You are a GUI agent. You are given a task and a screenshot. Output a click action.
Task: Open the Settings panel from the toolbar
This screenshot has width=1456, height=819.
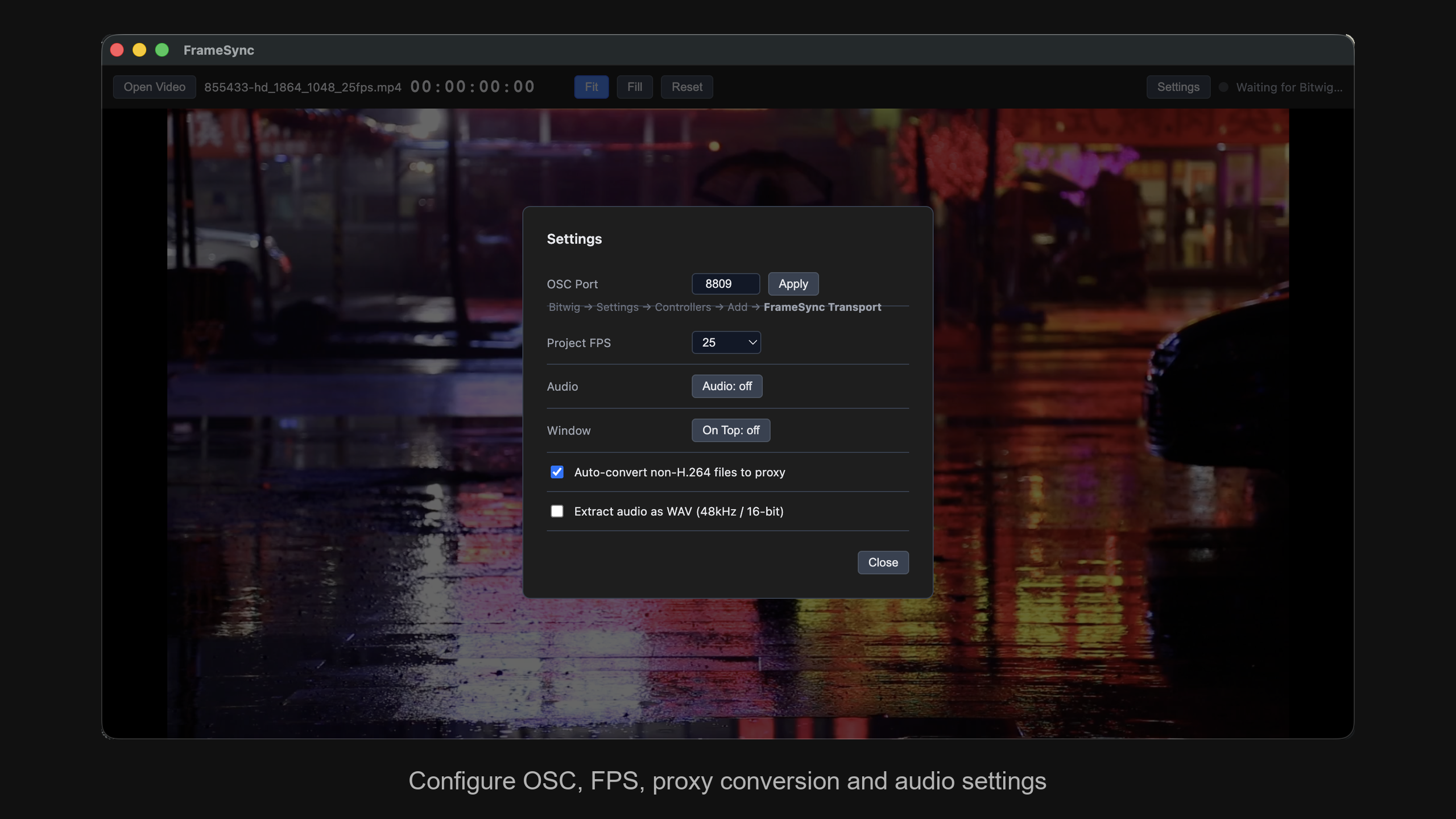coord(1177,86)
